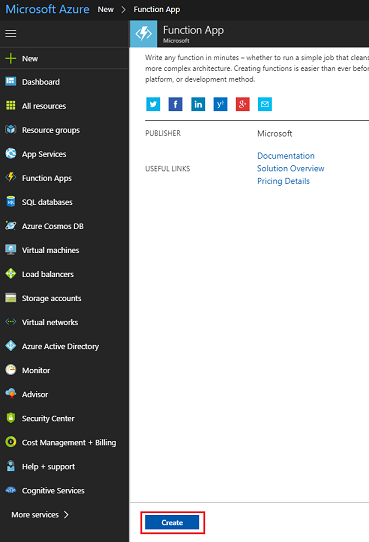Click the Security Center shield icon

11,418
